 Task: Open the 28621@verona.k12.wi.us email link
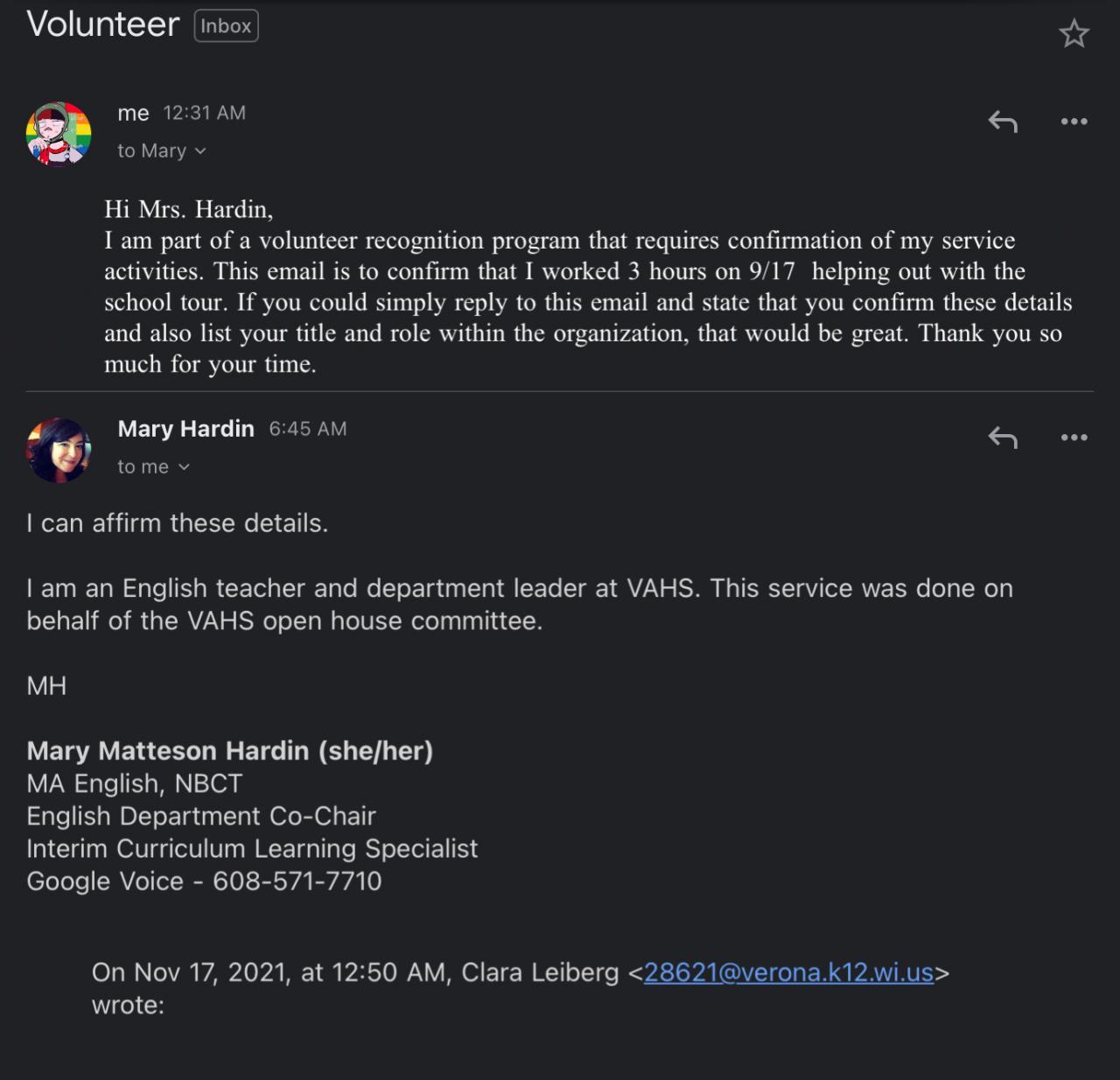click(788, 972)
